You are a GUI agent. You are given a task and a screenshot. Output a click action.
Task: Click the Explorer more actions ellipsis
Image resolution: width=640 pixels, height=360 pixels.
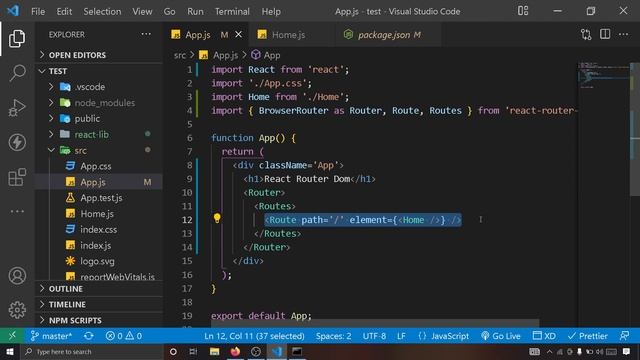pos(146,34)
